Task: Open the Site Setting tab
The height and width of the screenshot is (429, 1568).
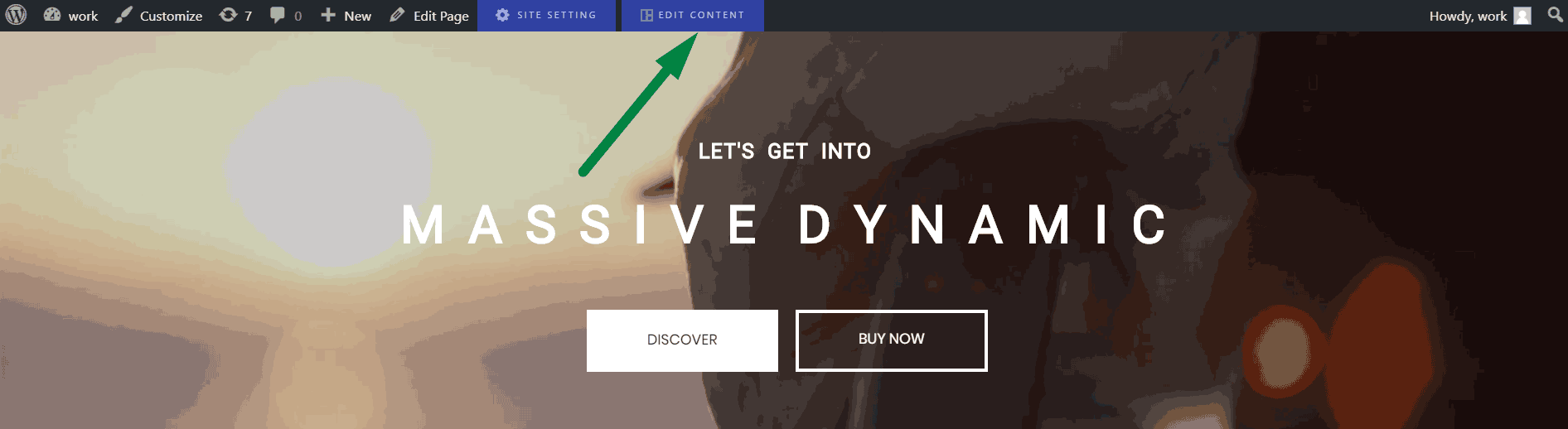Action: (546, 16)
